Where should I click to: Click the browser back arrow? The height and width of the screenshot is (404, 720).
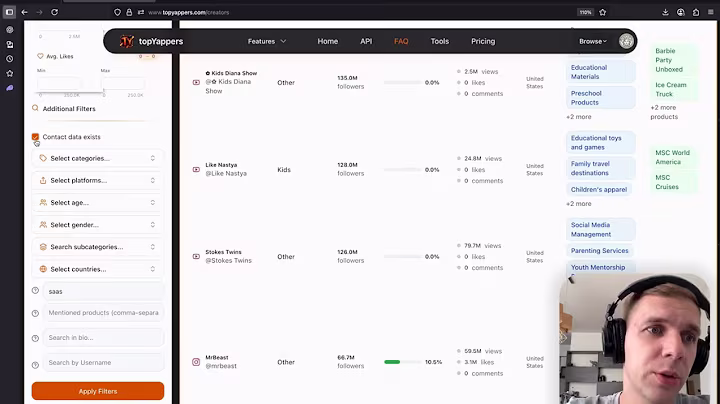(x=25, y=12)
